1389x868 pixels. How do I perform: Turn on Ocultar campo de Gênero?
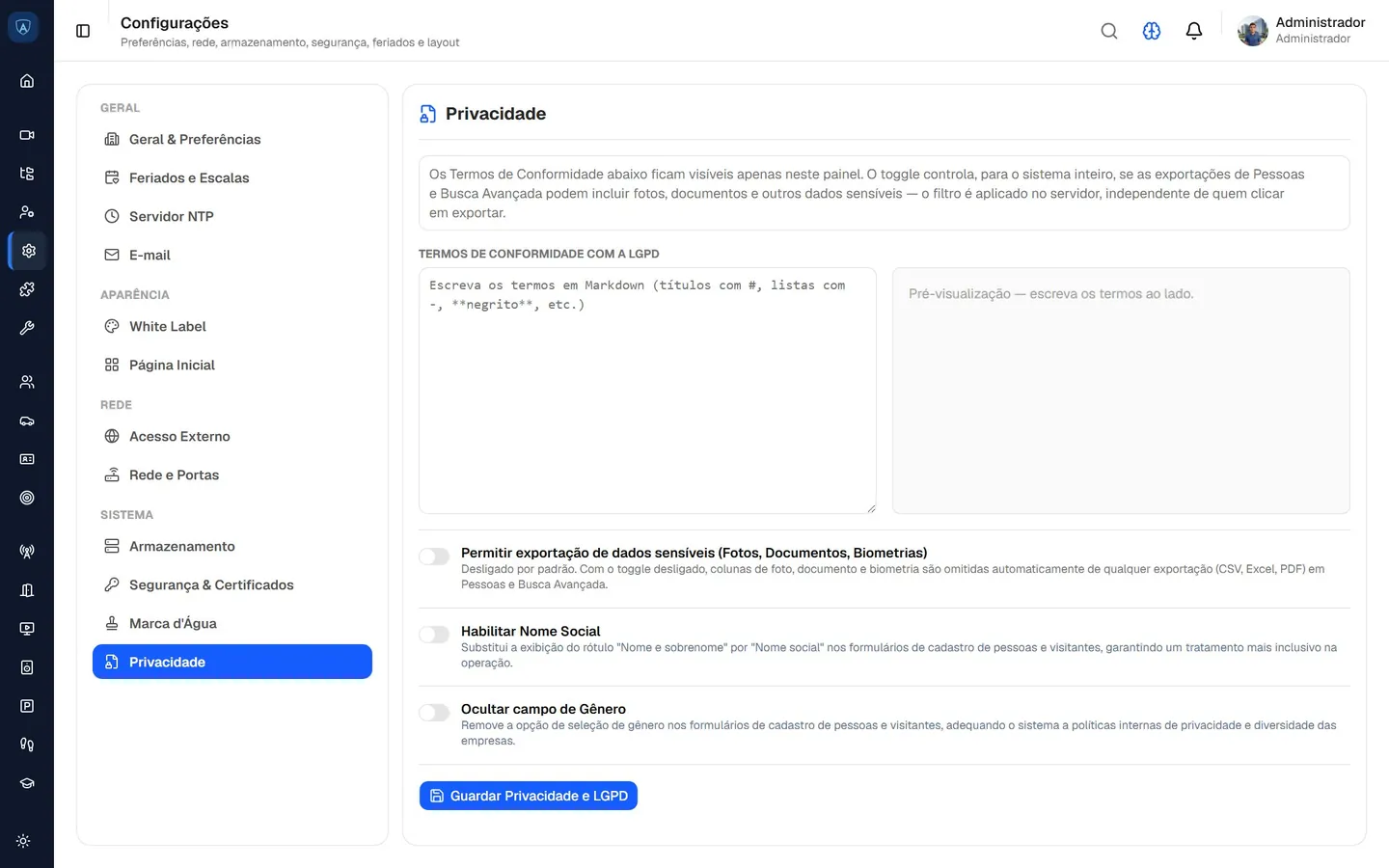click(434, 713)
